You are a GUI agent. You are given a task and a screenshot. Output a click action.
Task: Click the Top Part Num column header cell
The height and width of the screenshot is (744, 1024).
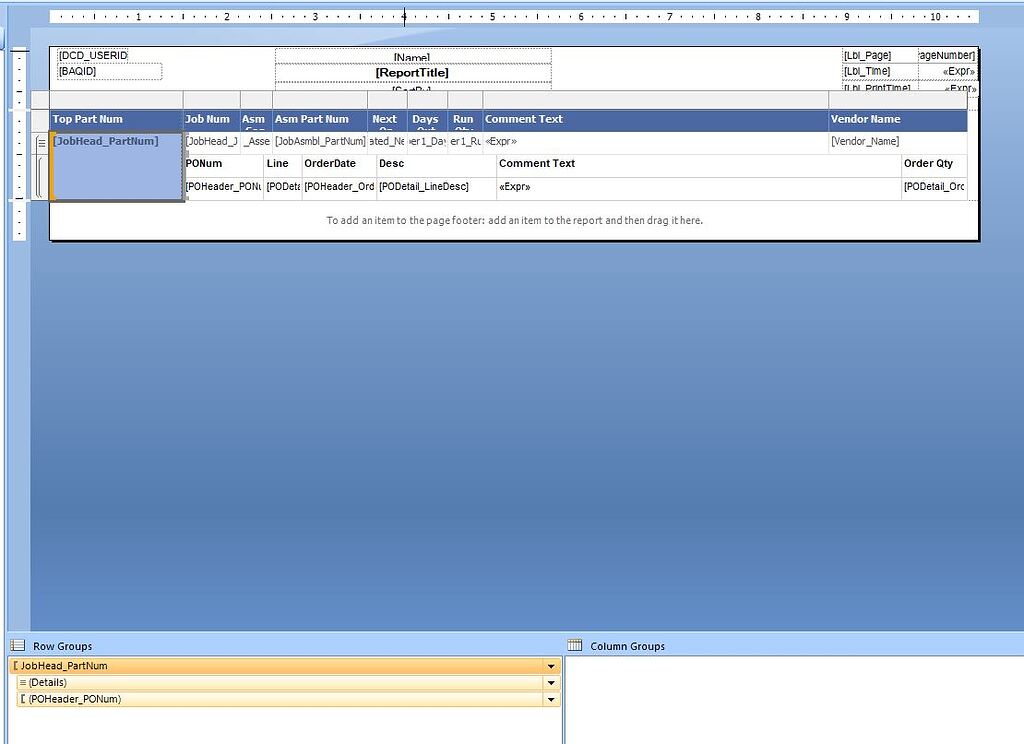pos(113,119)
